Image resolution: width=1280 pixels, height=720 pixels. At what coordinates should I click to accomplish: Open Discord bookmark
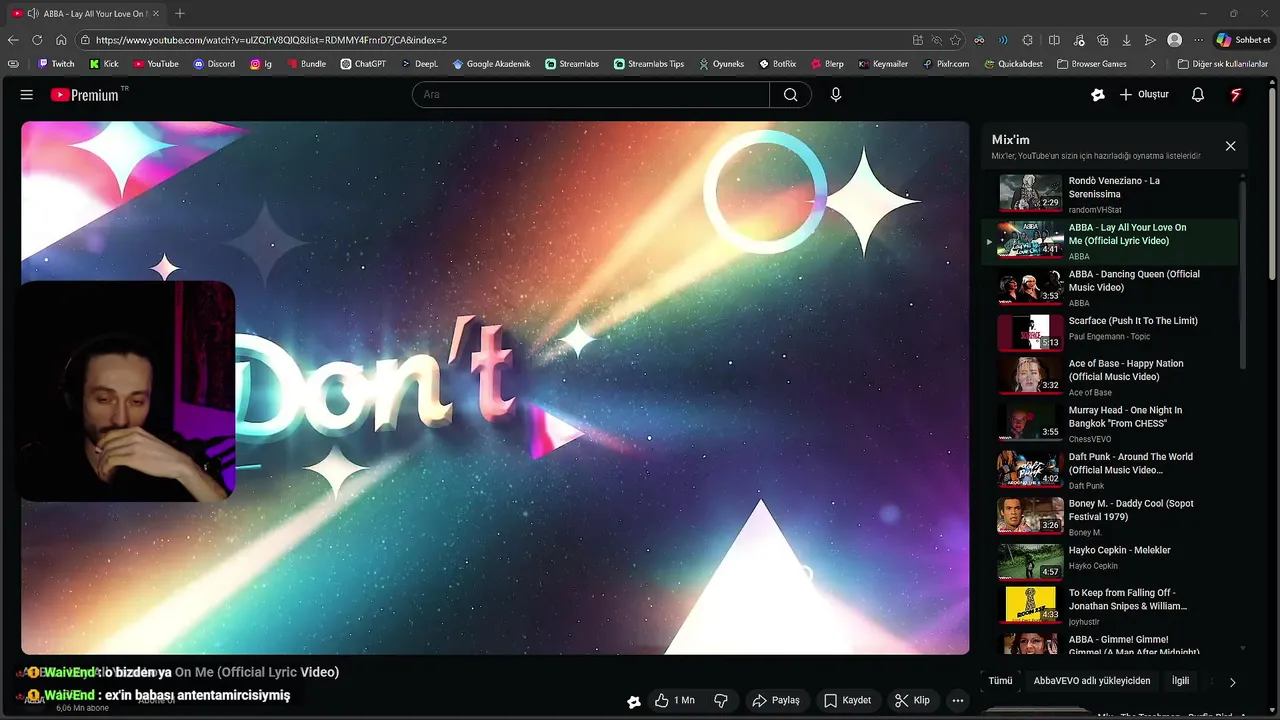(214, 64)
